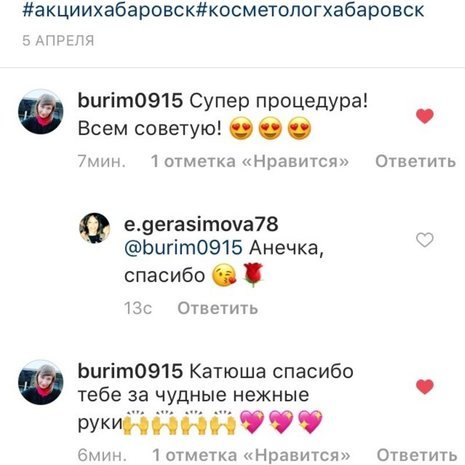The width and height of the screenshot is (465, 465).
Task: Tap the 13с timestamp on the reply
Action: pyautogui.click(x=138, y=308)
